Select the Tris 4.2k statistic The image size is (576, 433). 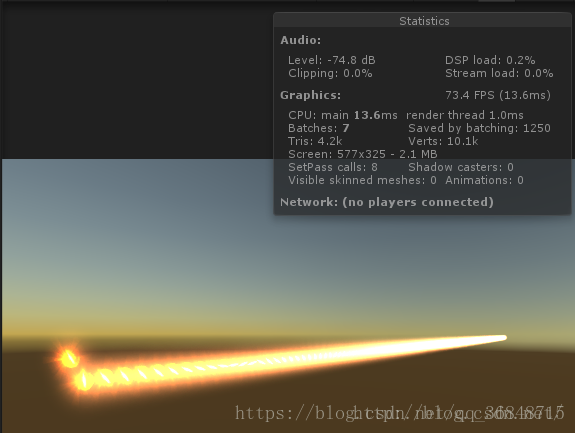tap(315, 141)
